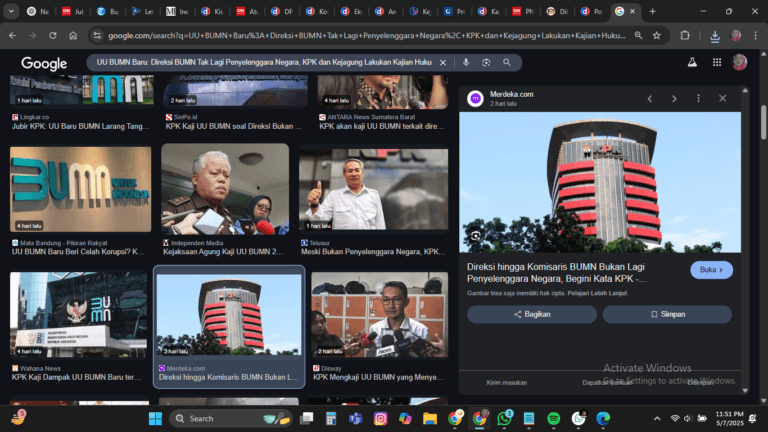768x432 pixels.
Task: Switch to tab labeled PN
Action: (x=523, y=11)
